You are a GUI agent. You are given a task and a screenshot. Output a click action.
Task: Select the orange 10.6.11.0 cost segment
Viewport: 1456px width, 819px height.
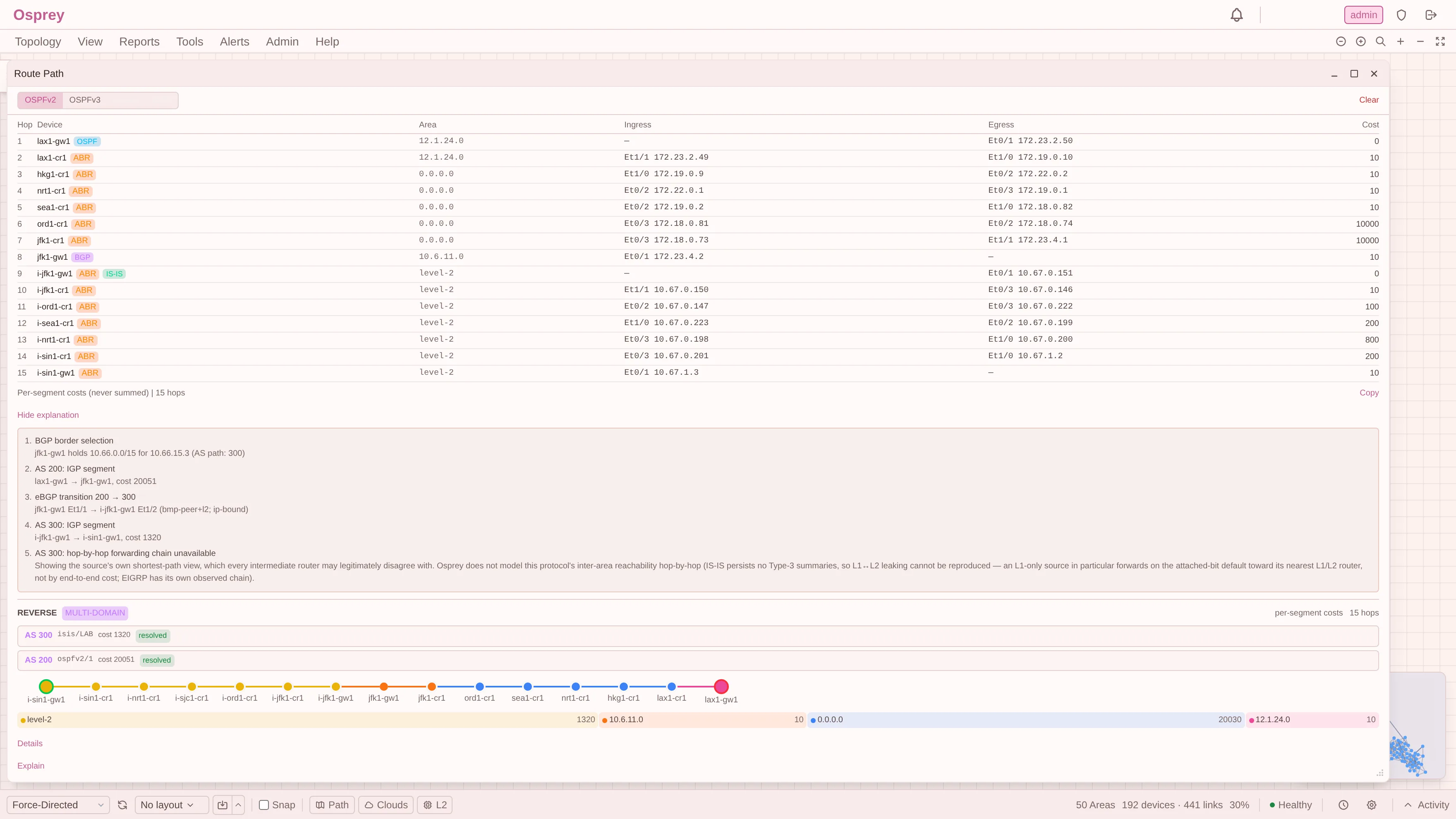(x=703, y=720)
